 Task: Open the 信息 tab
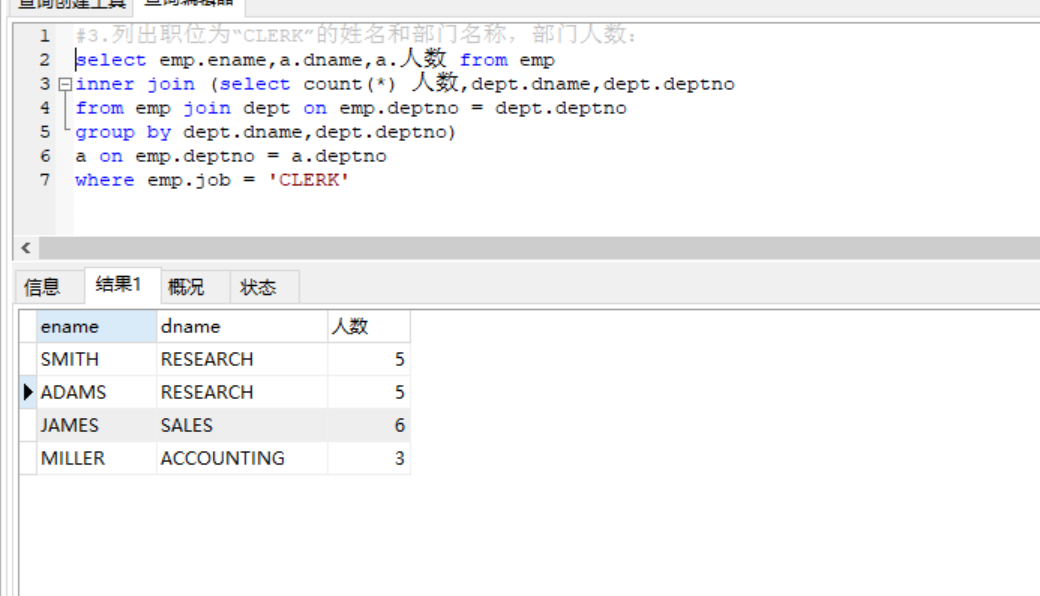point(42,287)
